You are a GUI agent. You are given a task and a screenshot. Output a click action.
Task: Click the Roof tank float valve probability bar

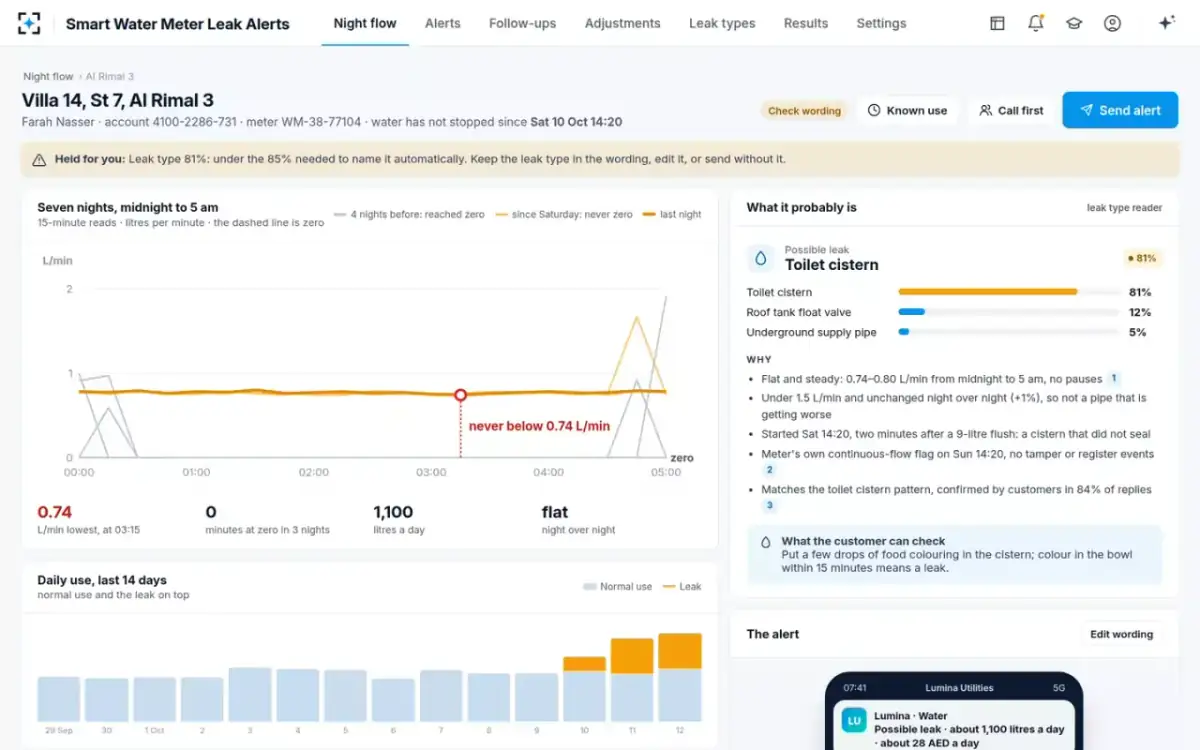tap(1008, 312)
